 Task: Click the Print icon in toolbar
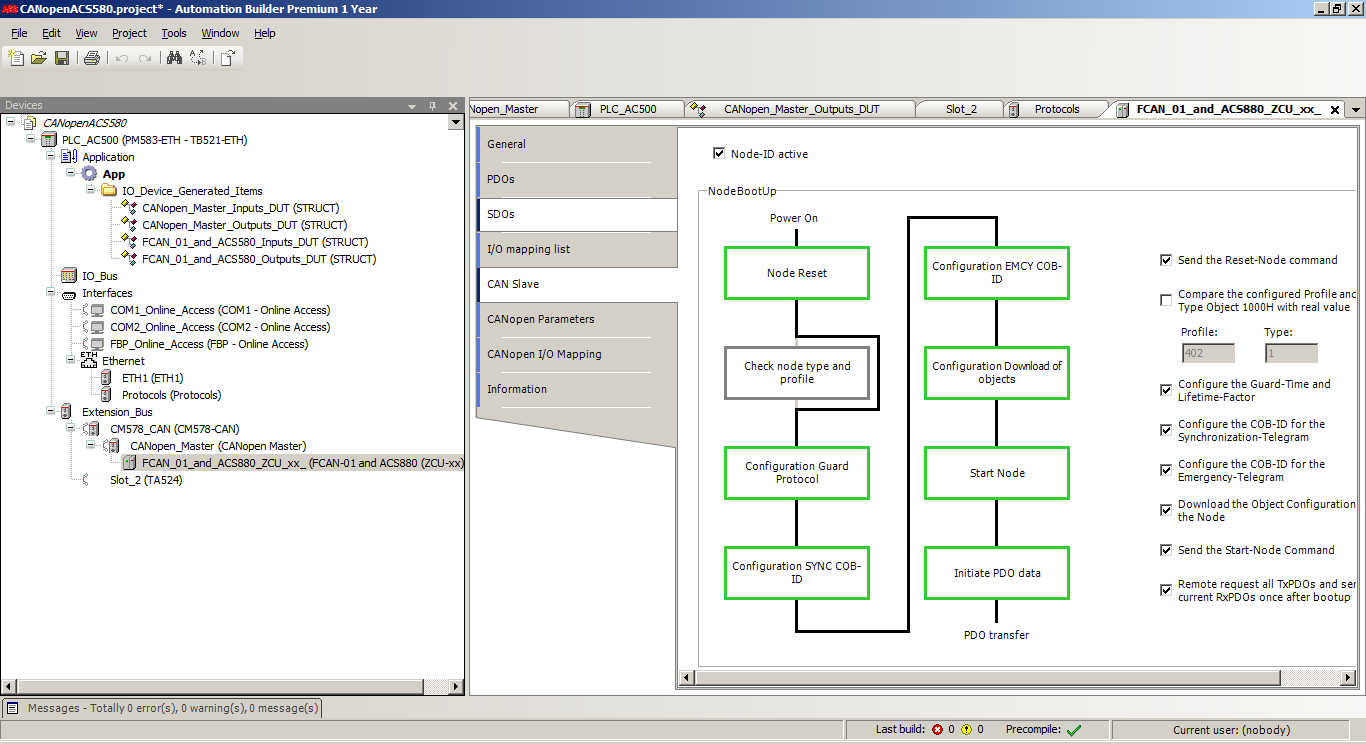point(92,58)
